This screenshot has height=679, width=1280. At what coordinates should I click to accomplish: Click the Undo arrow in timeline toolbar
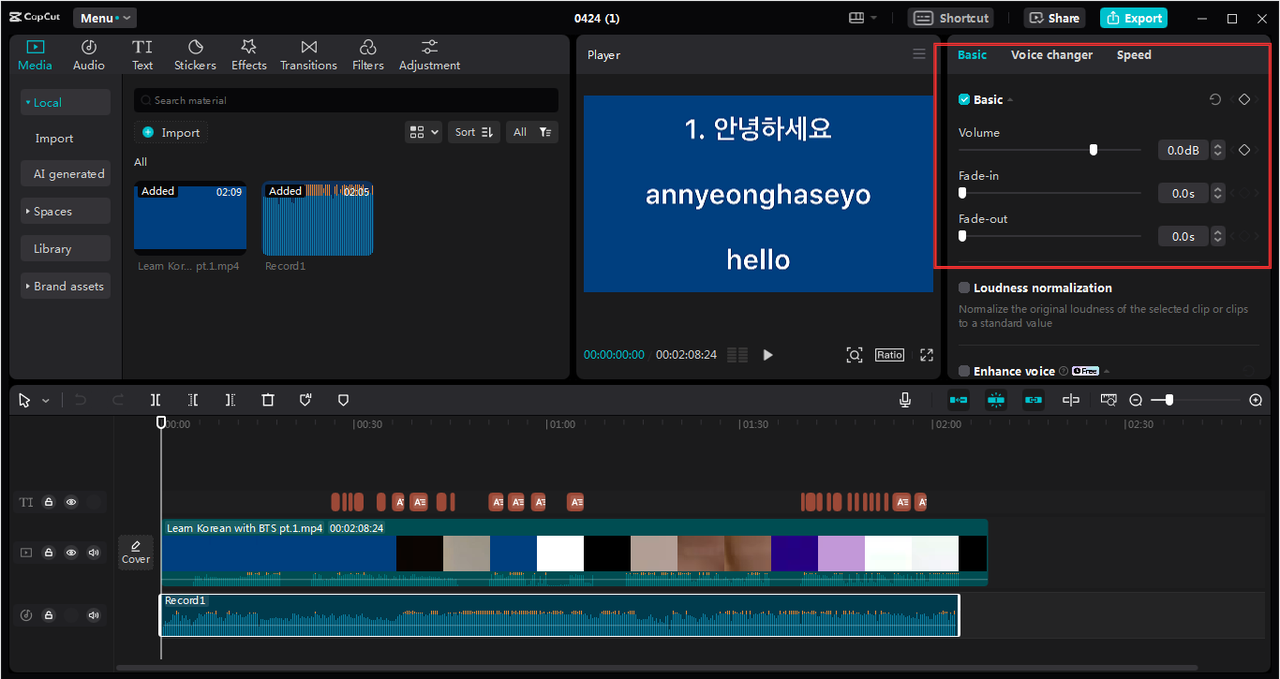click(81, 400)
